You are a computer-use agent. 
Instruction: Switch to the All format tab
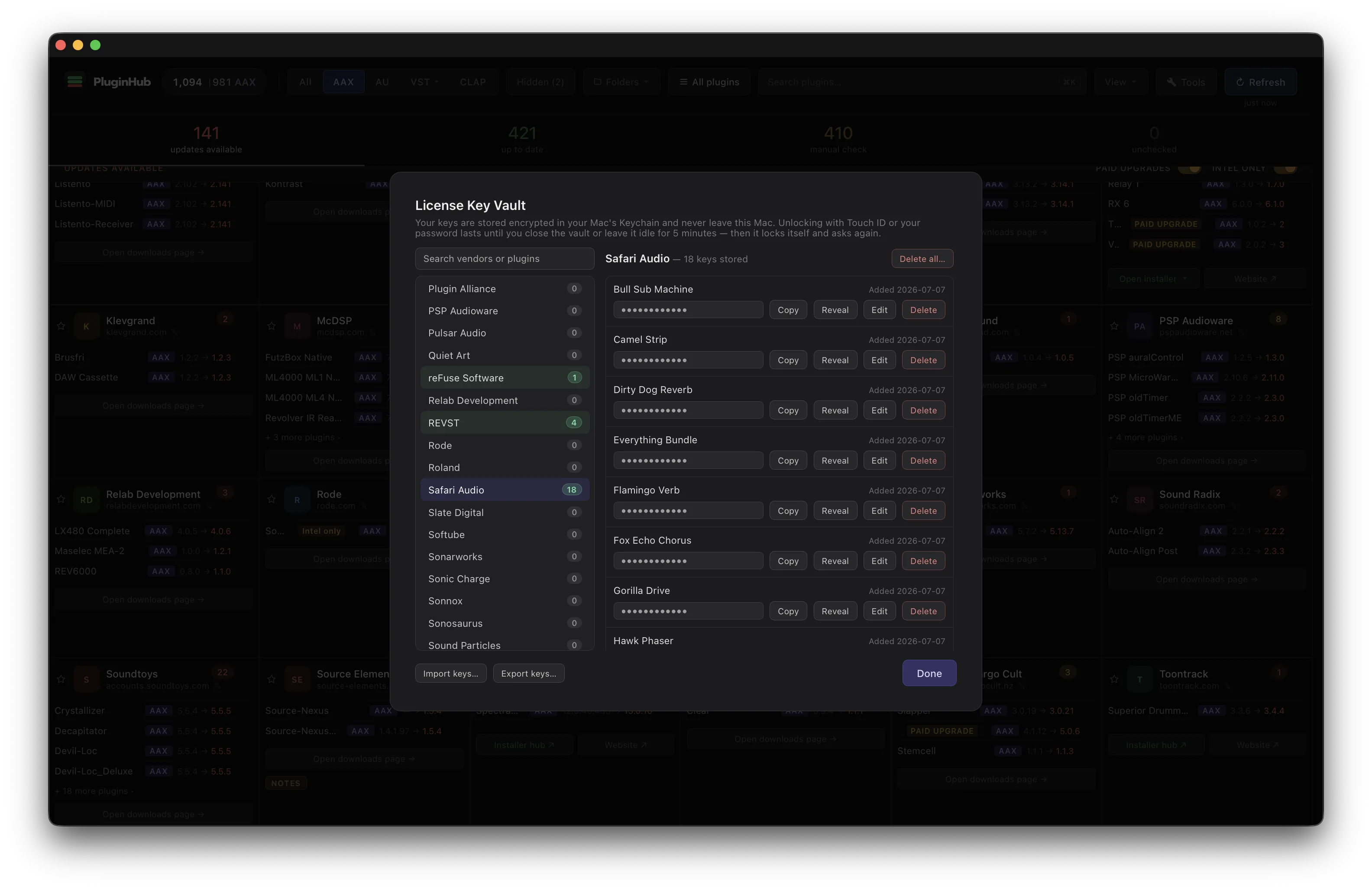pos(305,82)
